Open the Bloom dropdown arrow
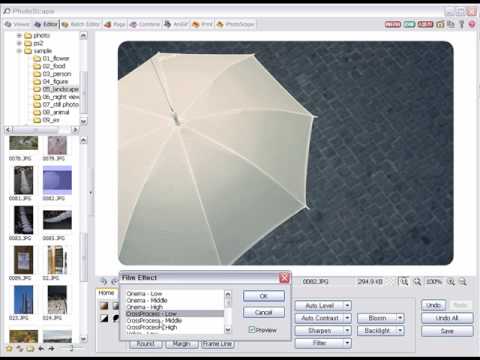The width and height of the screenshot is (480, 360). point(400,318)
